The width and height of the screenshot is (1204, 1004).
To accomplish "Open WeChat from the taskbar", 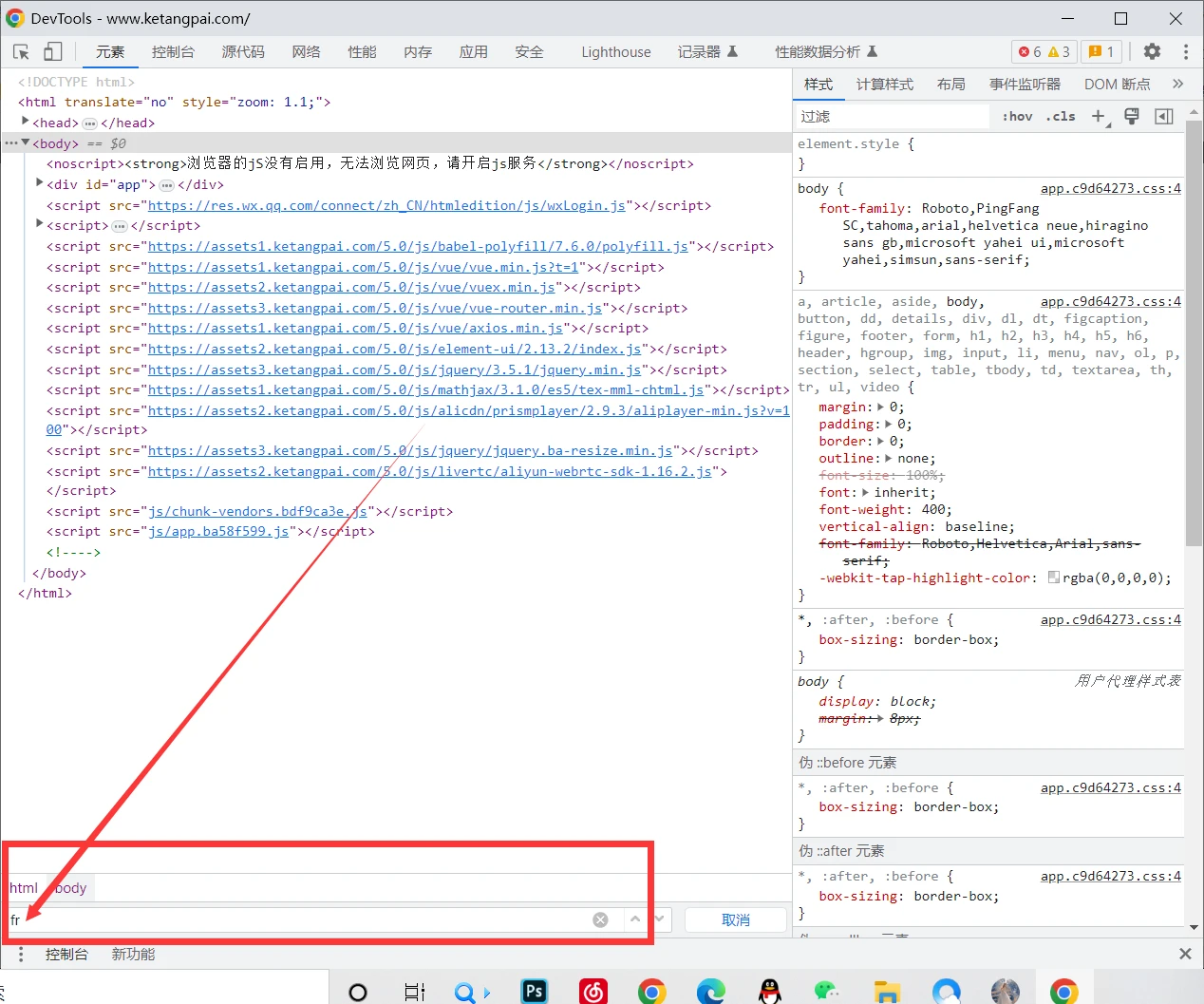I will pyautogui.click(x=828, y=991).
